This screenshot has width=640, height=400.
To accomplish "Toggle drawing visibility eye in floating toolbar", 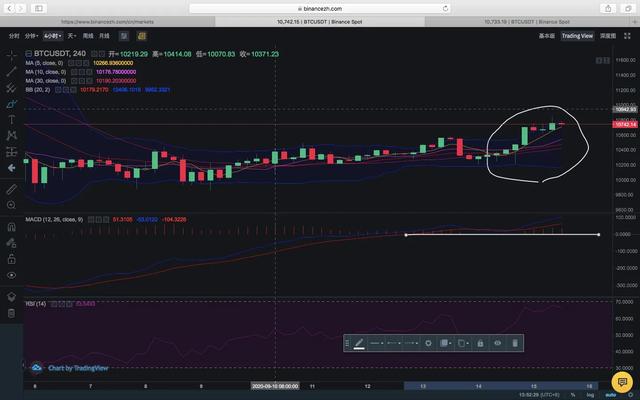I will pyautogui.click(x=498, y=343).
